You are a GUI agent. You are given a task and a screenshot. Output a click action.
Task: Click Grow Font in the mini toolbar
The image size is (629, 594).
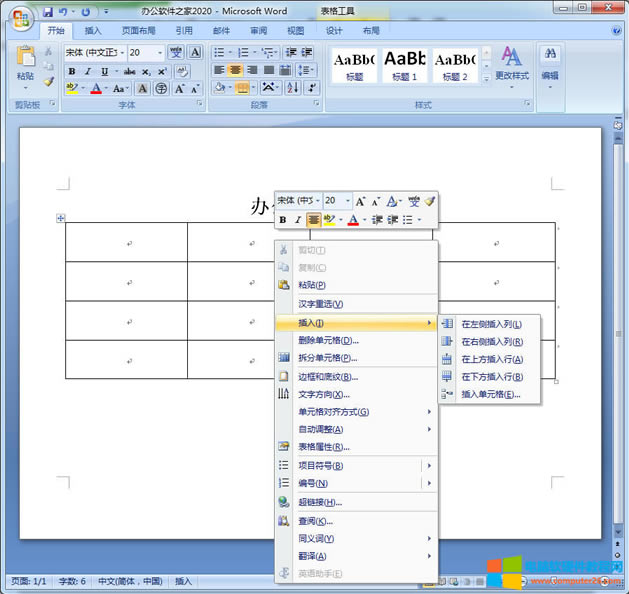click(x=360, y=201)
